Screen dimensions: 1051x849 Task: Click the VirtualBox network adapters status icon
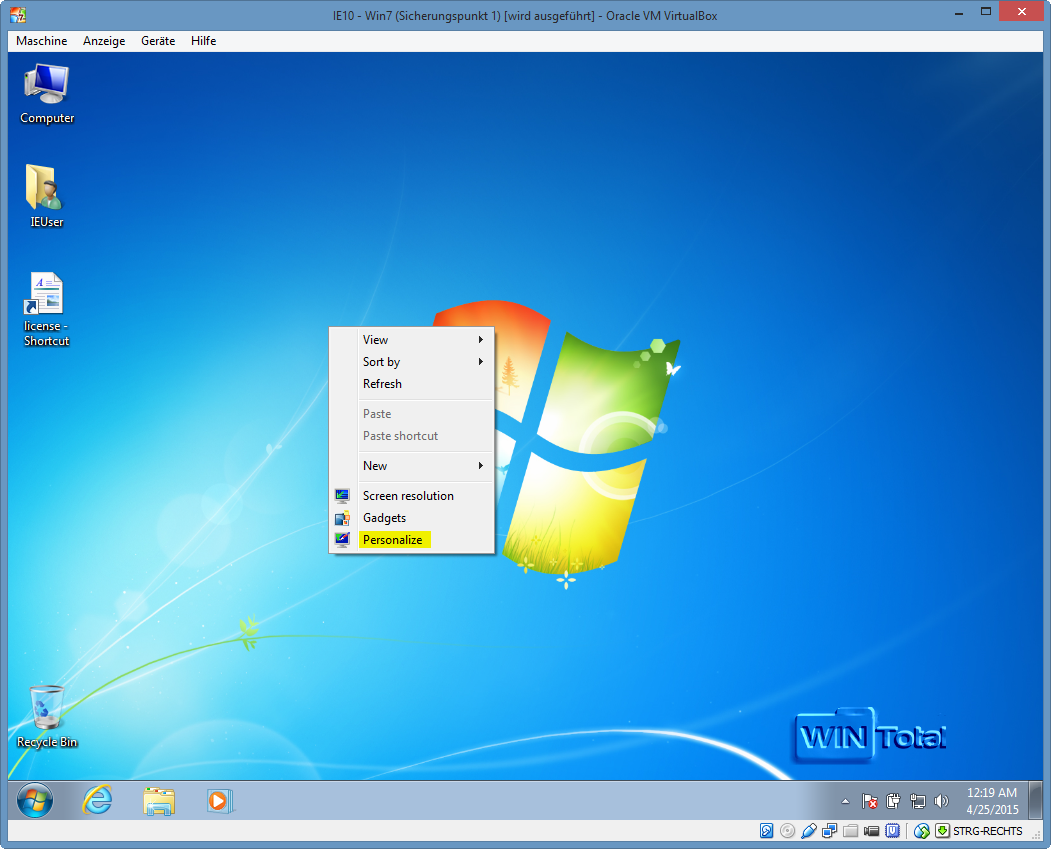tap(830, 831)
